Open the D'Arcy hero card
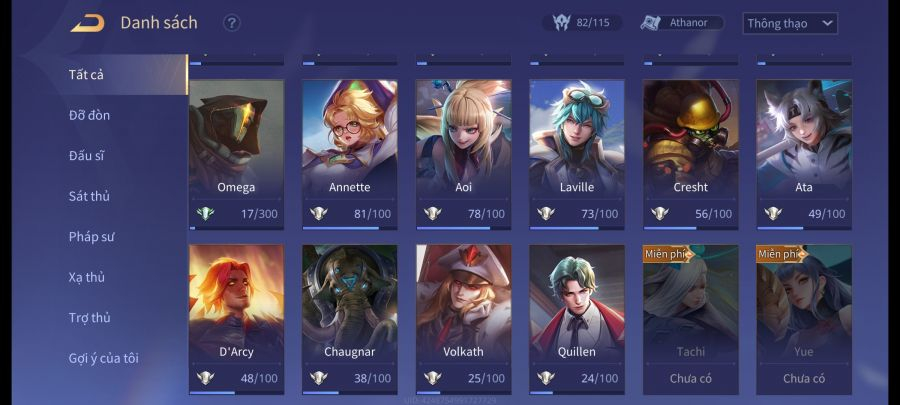Image resolution: width=900 pixels, height=405 pixels. [236, 320]
